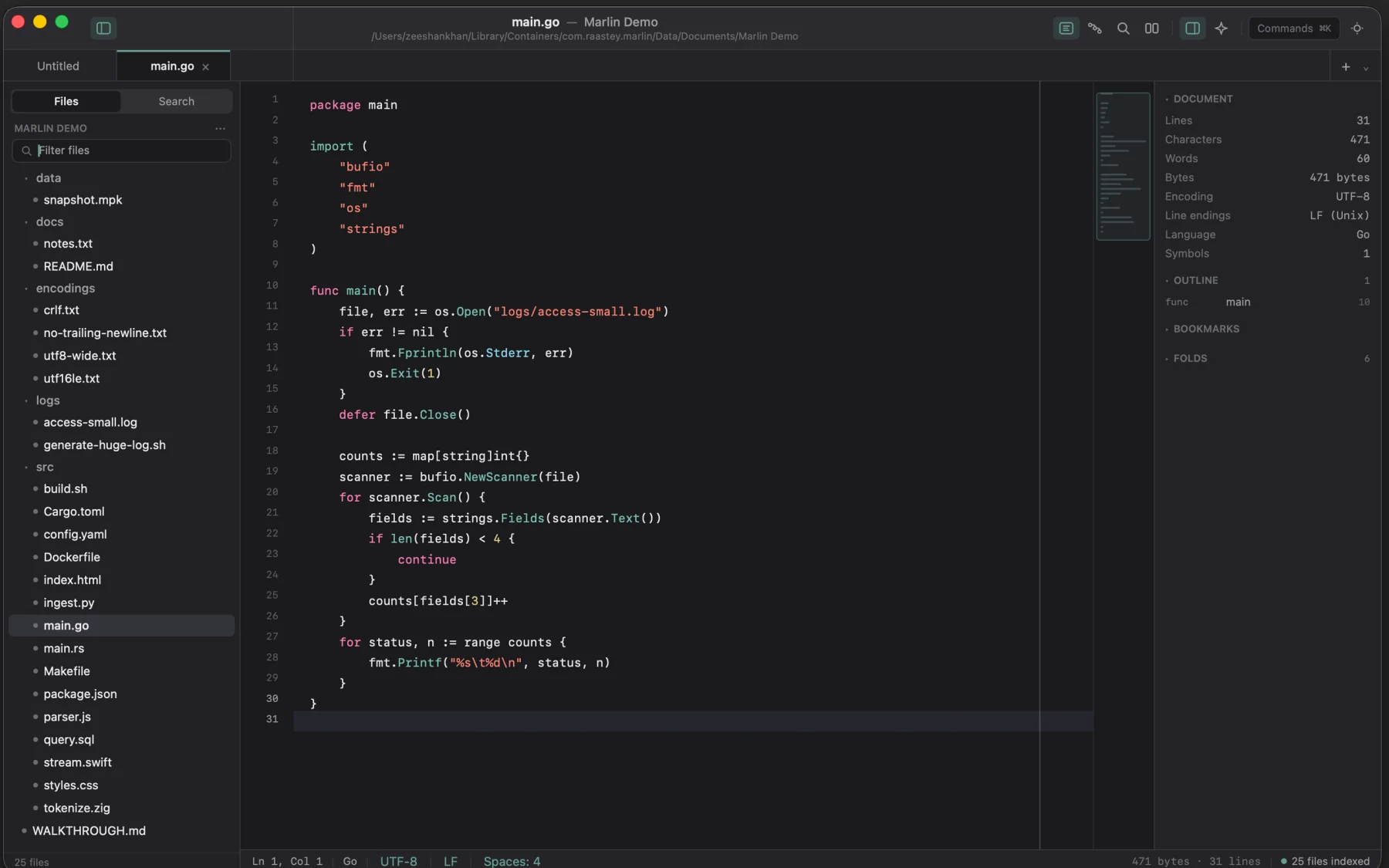Click the Ln 1, Col 1 status item

[x=287, y=861]
